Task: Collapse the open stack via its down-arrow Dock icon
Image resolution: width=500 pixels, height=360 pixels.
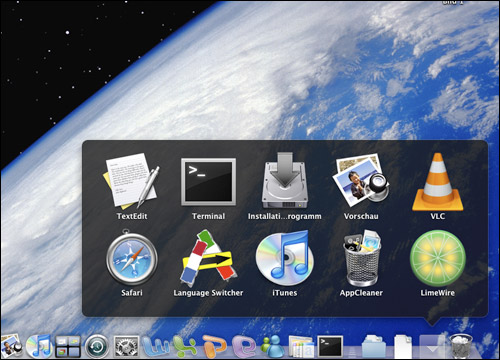Action: [432, 347]
